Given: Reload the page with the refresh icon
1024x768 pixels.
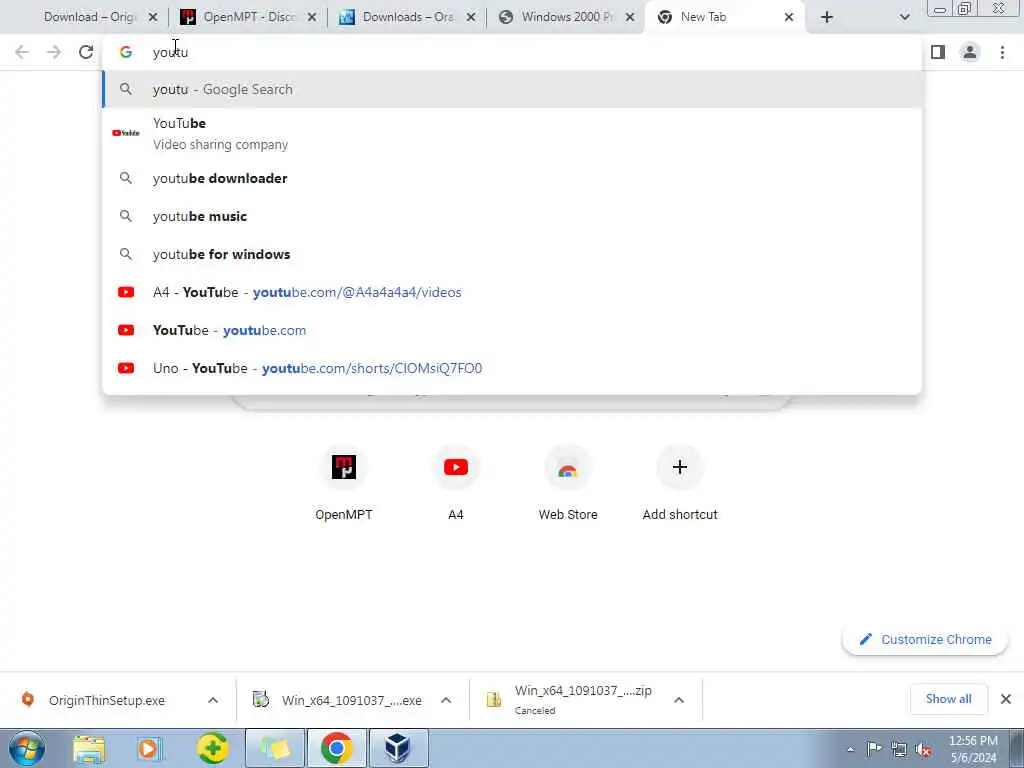Looking at the screenshot, I should [86, 52].
